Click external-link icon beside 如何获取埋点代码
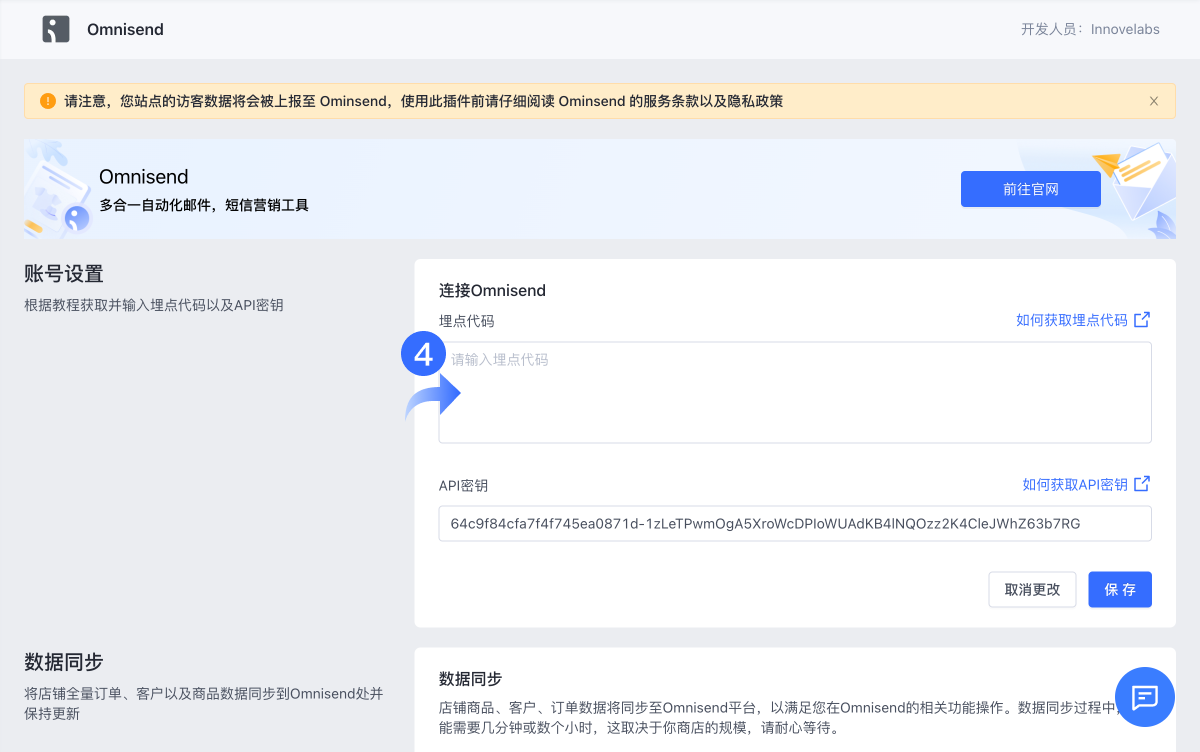Viewport: 1200px width, 752px height. click(x=1142, y=320)
